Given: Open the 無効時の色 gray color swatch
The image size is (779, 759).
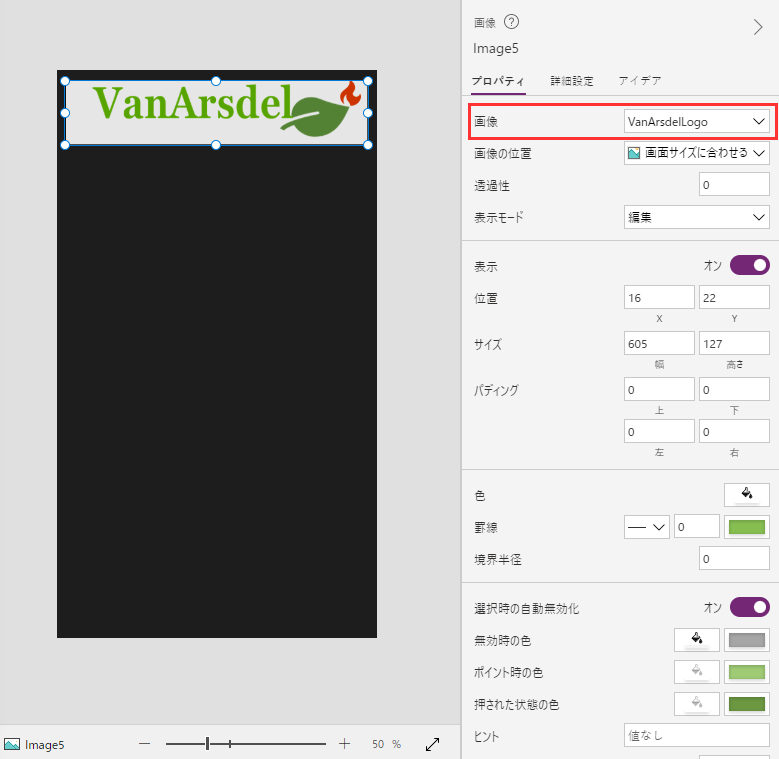Looking at the screenshot, I should pos(746,640).
